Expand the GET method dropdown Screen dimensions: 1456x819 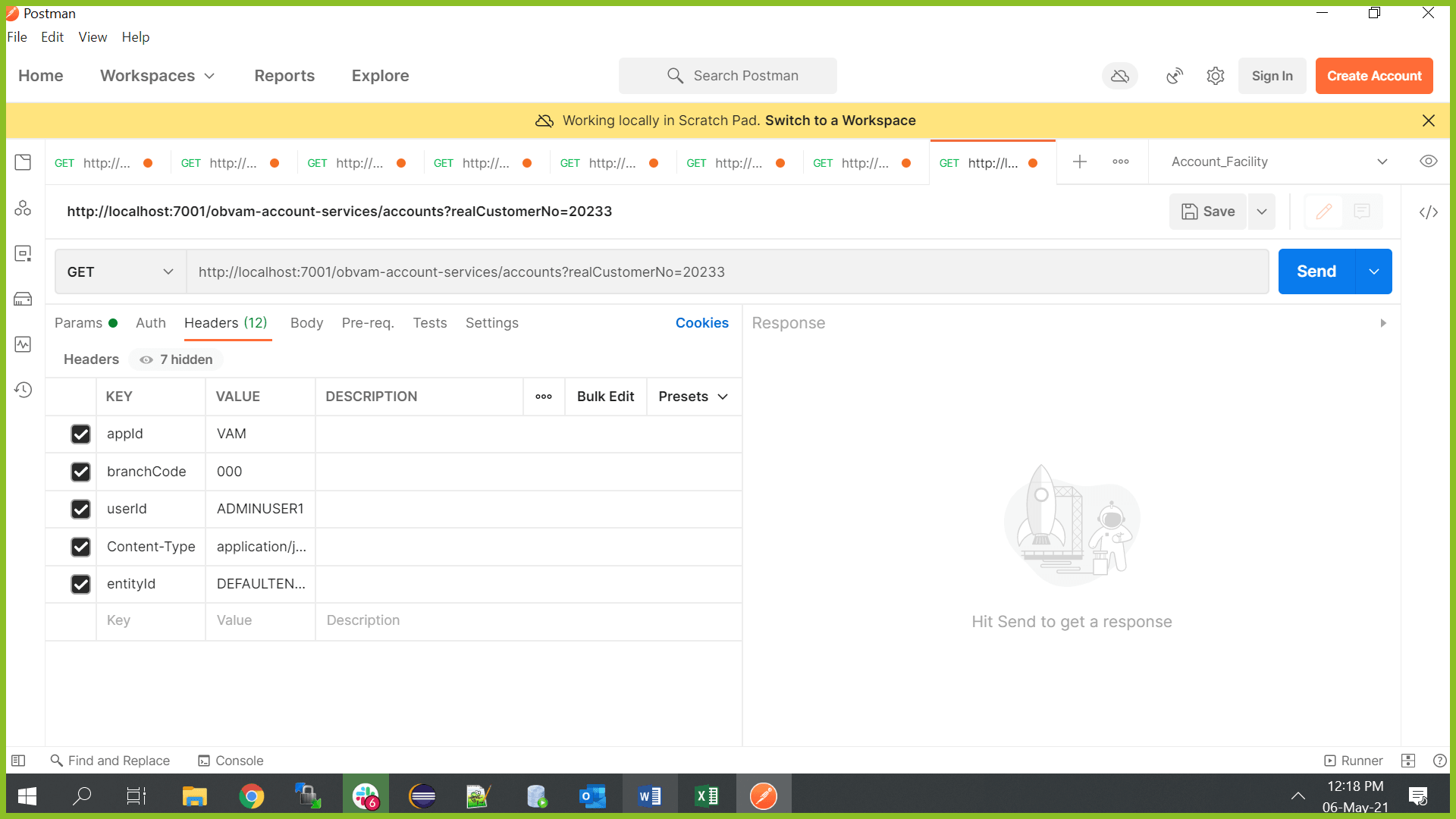pyautogui.click(x=121, y=271)
